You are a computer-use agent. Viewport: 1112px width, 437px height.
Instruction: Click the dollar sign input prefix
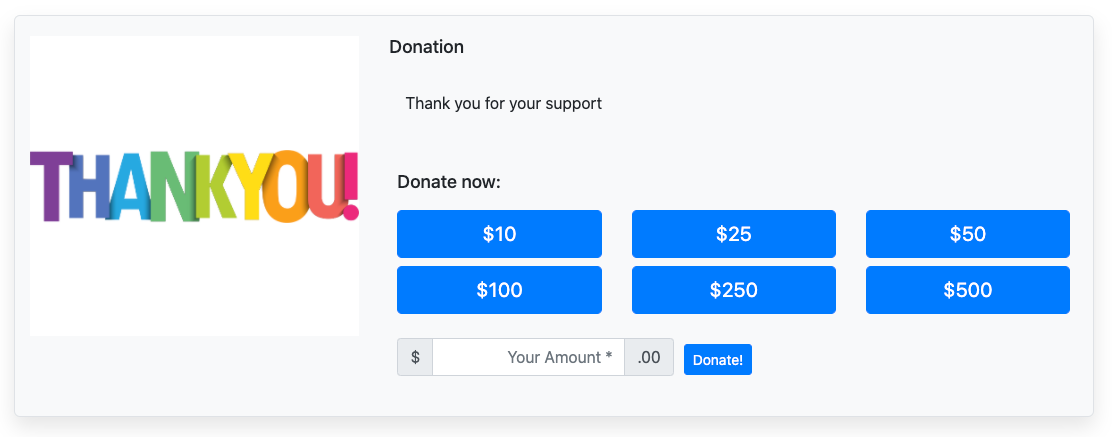point(415,357)
